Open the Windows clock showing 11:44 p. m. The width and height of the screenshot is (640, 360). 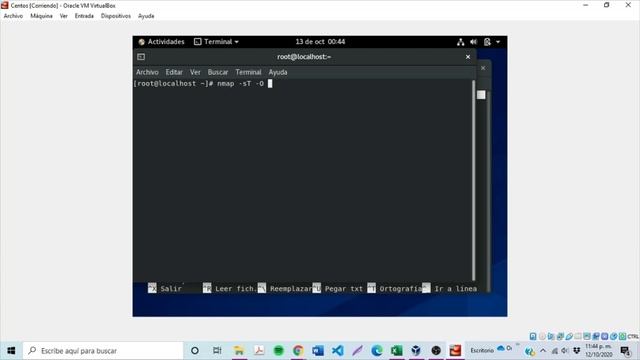tap(599, 351)
